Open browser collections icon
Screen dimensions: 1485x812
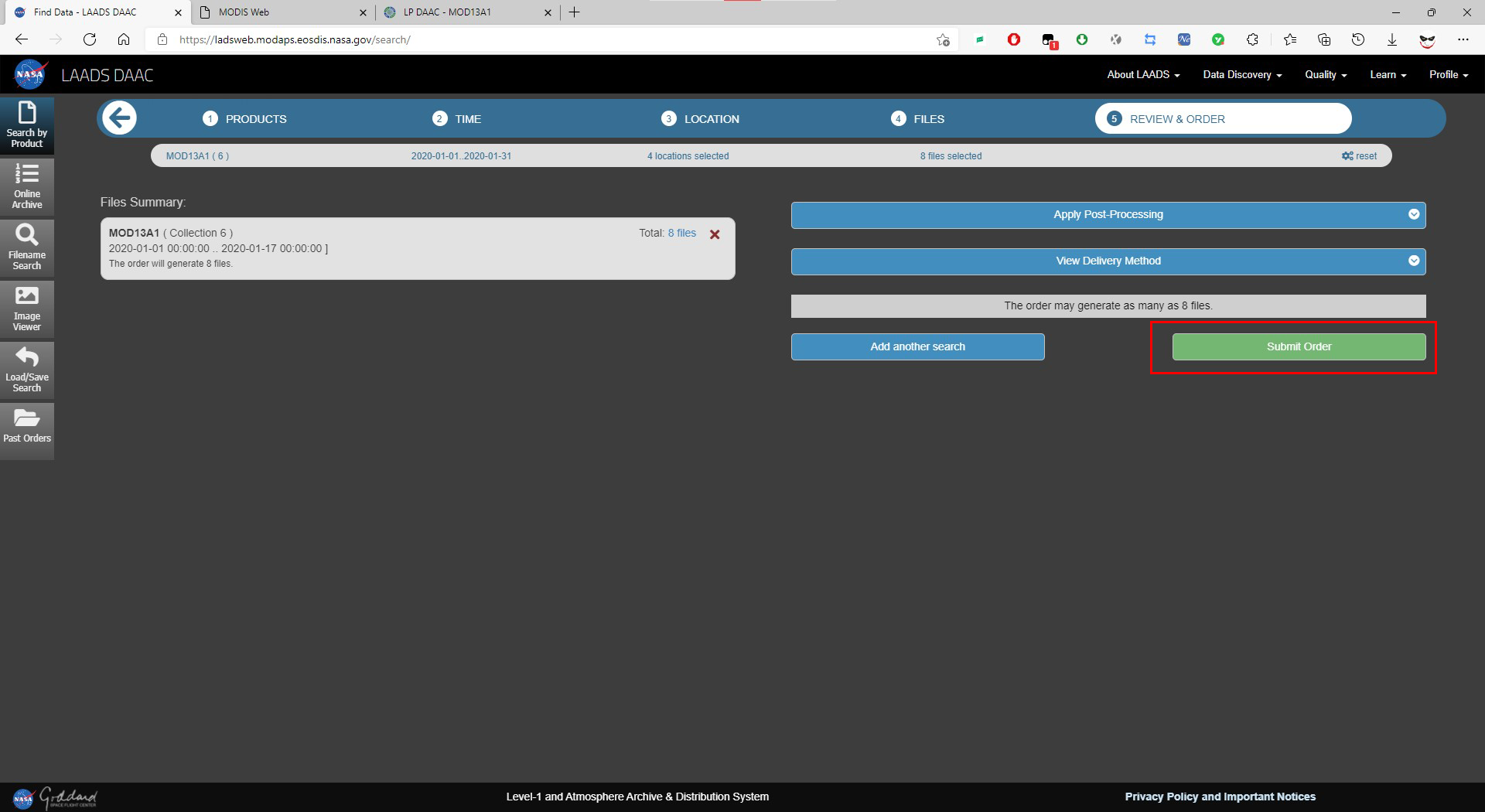click(1324, 39)
